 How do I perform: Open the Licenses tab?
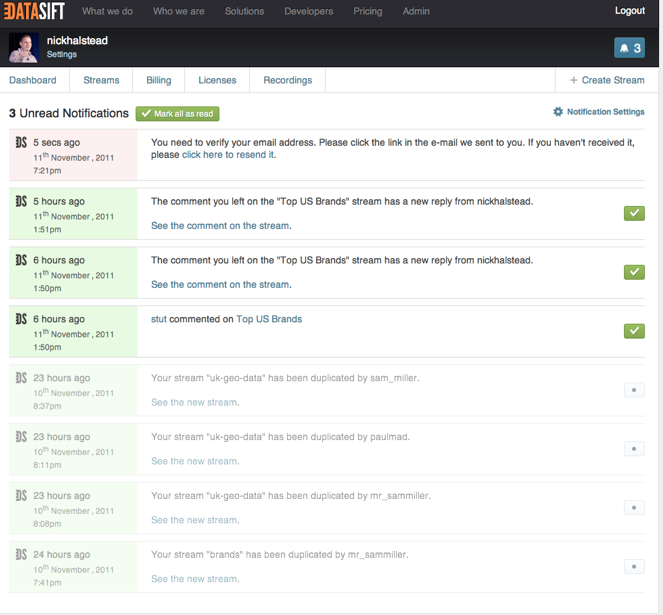point(217,80)
